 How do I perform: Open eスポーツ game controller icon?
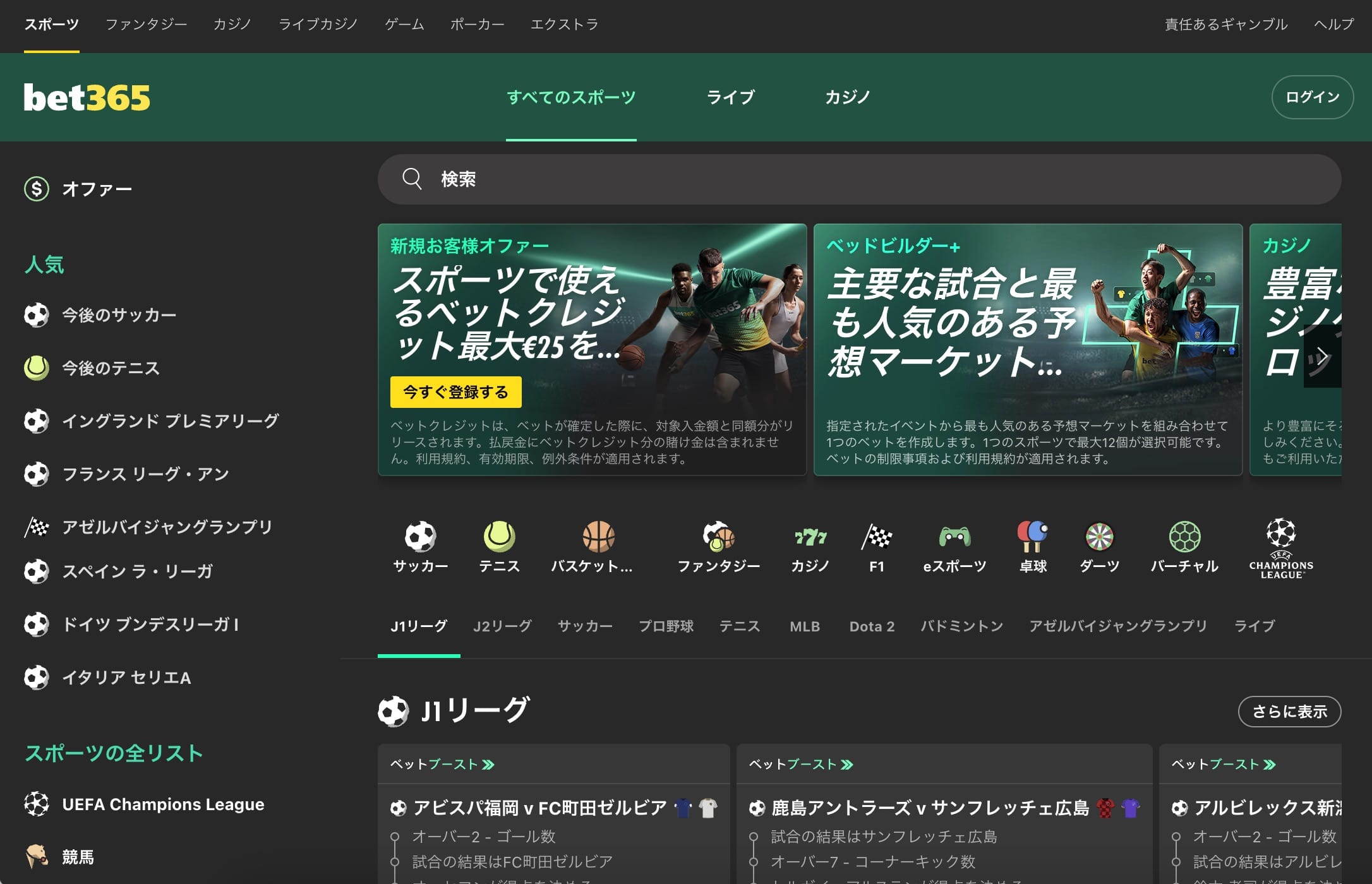pyautogui.click(x=954, y=537)
